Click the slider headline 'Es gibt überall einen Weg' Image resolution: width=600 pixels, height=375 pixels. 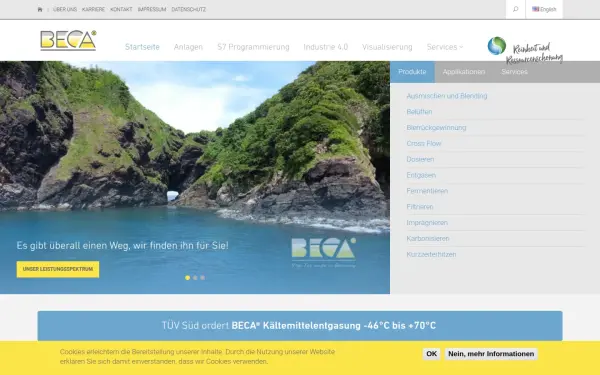[122, 245]
